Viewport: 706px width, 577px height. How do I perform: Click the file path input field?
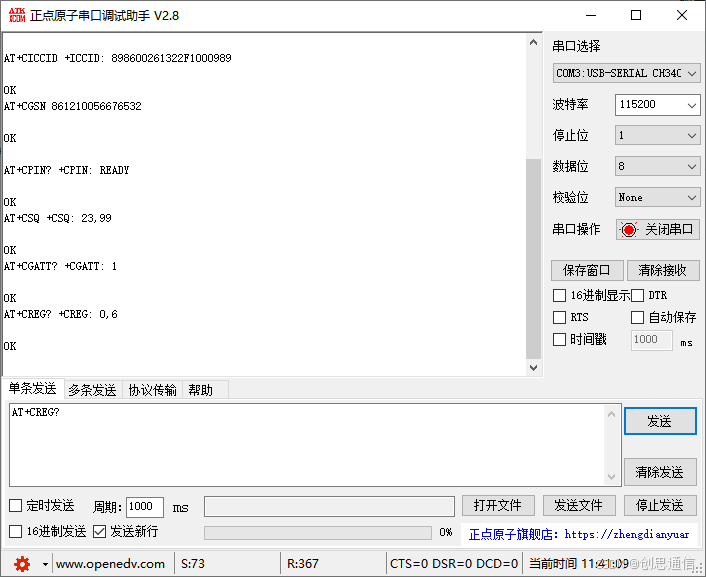(x=329, y=507)
